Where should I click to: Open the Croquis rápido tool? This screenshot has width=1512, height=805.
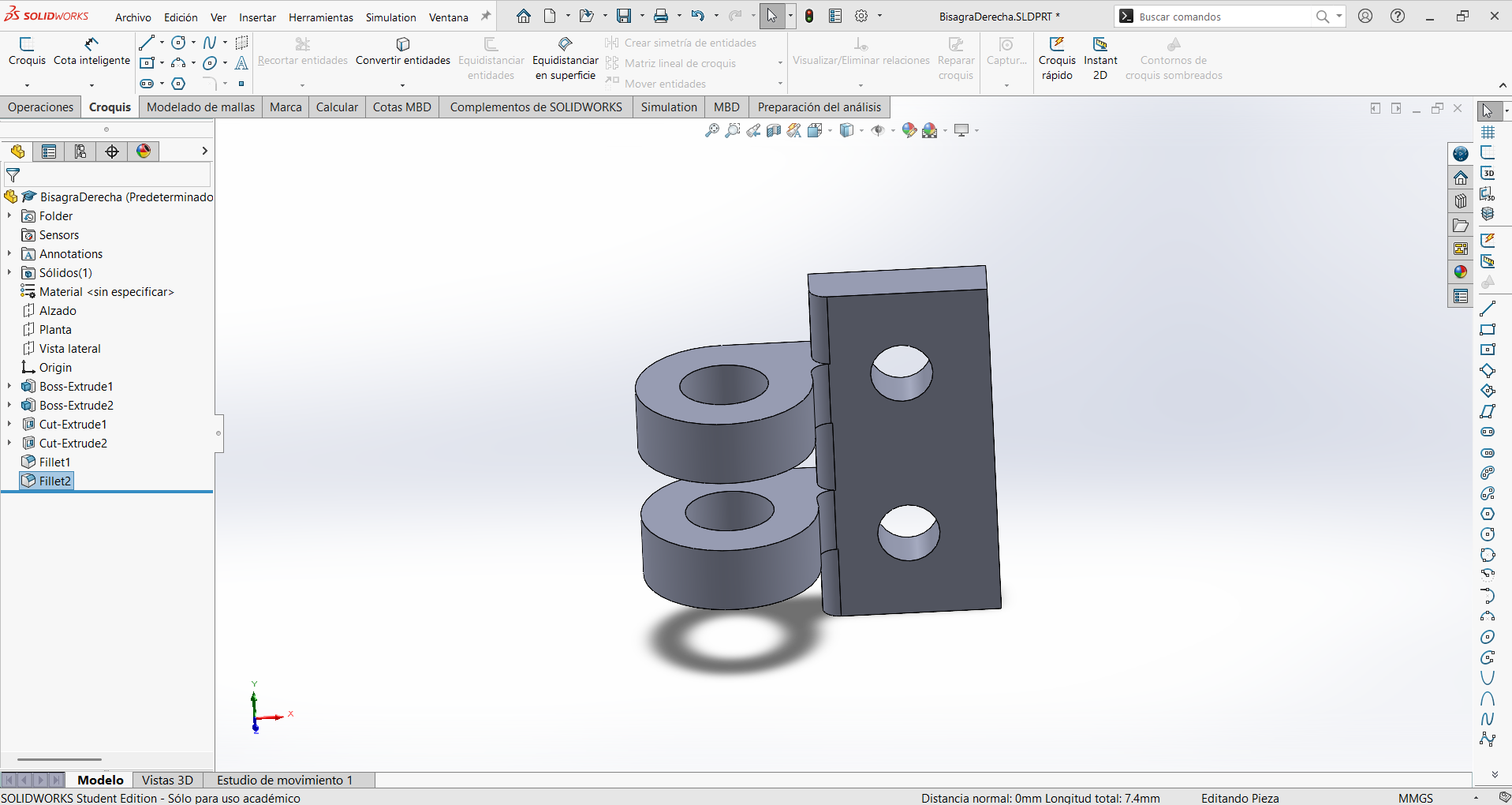[x=1057, y=59]
